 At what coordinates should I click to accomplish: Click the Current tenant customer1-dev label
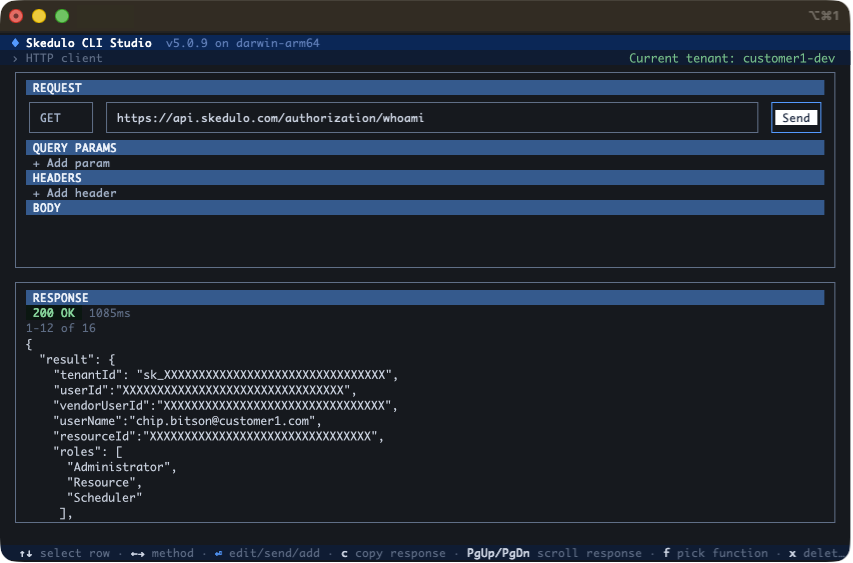[732, 58]
